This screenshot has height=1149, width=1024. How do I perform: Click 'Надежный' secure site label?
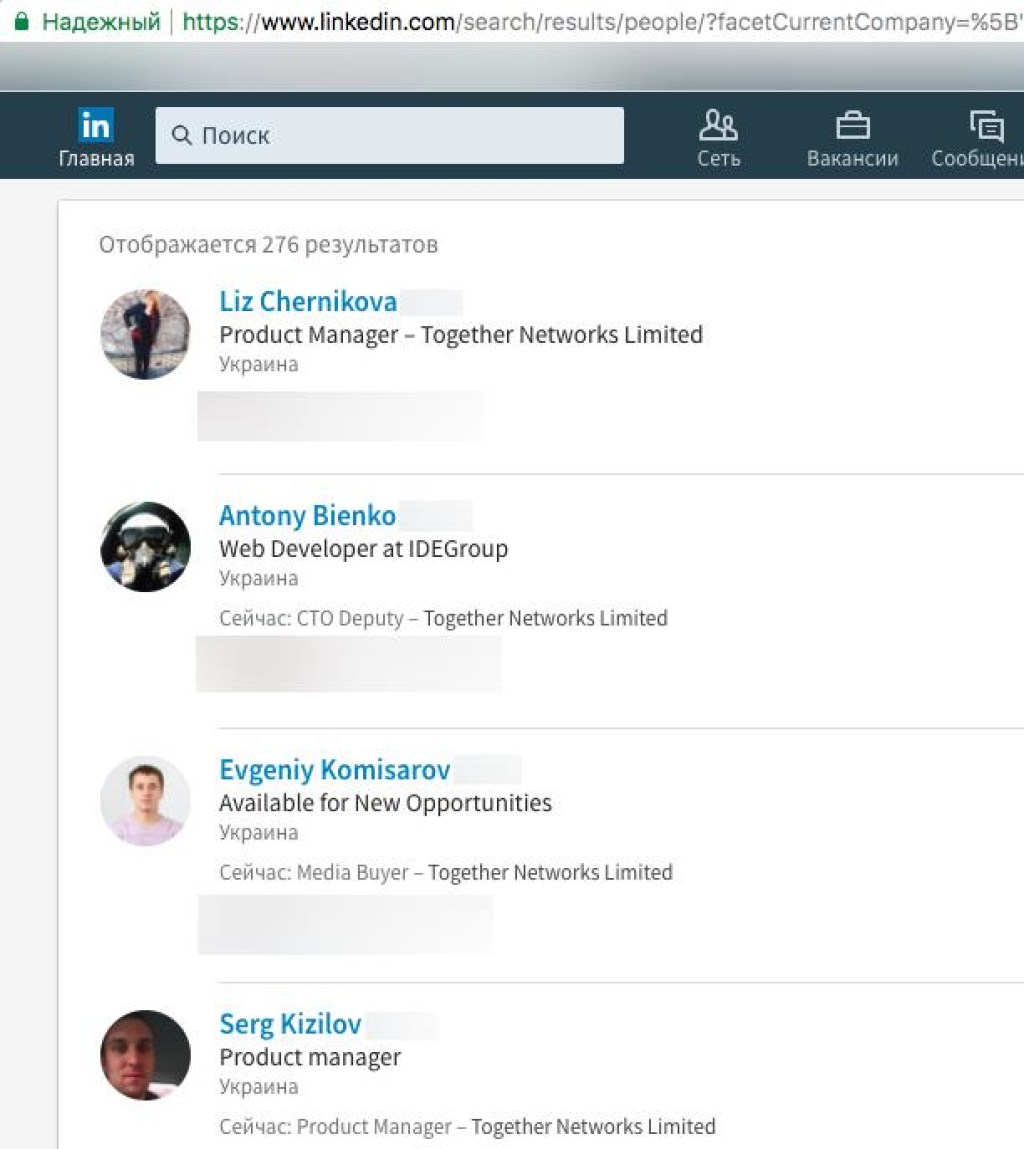pyautogui.click(x=101, y=22)
